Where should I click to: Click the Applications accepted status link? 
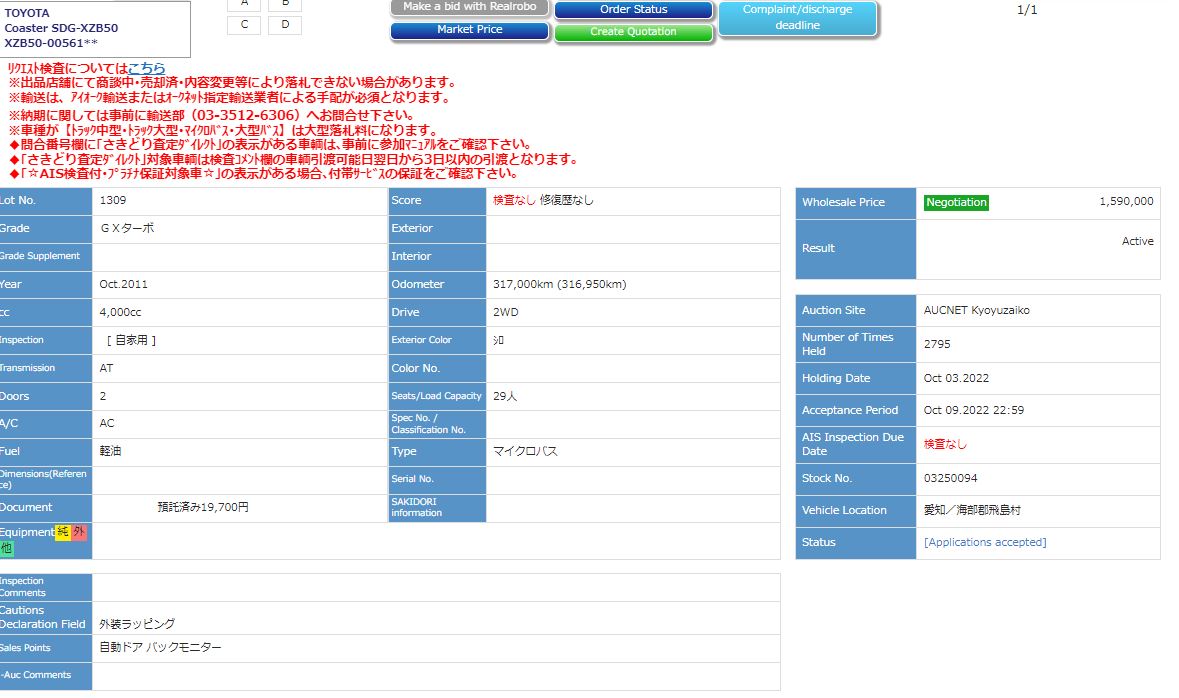[985, 542]
